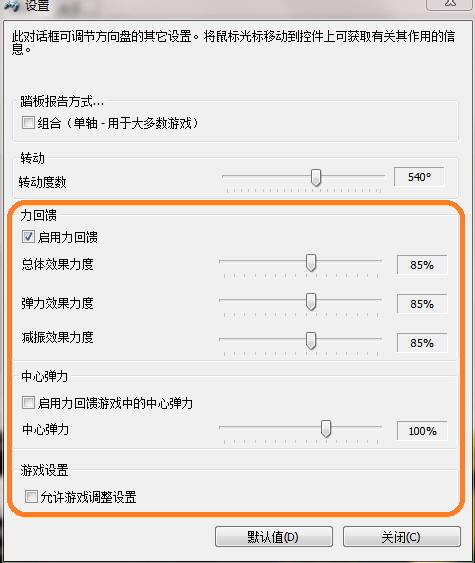The image size is (475, 563).
Task: Click the 540° rotation degrees field
Action: 419,177
